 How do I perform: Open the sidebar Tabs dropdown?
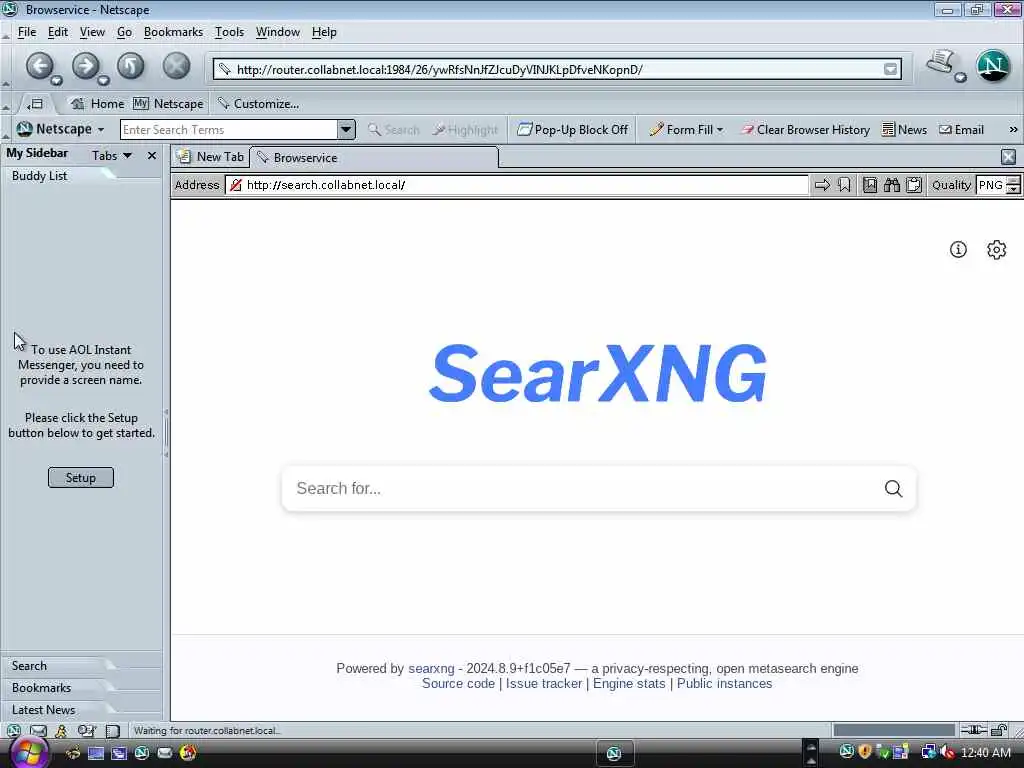[112, 155]
